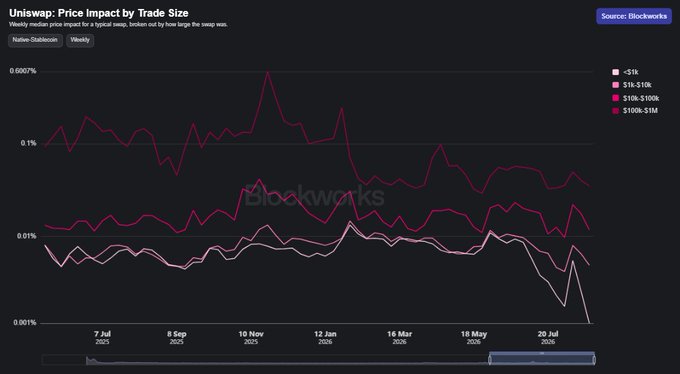The image size is (680, 374).
Task: Toggle the <$1k legend swatch
Action: point(615,72)
